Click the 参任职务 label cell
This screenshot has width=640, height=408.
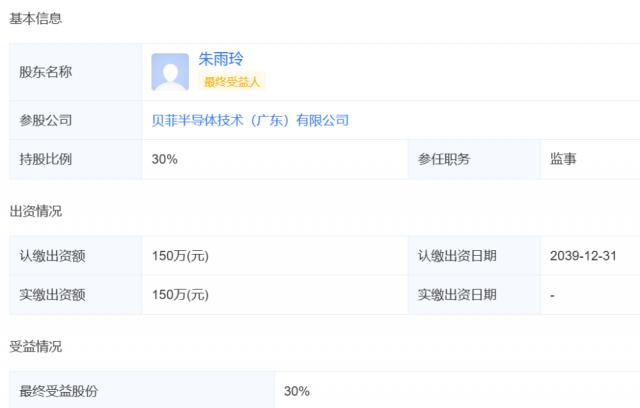point(444,159)
